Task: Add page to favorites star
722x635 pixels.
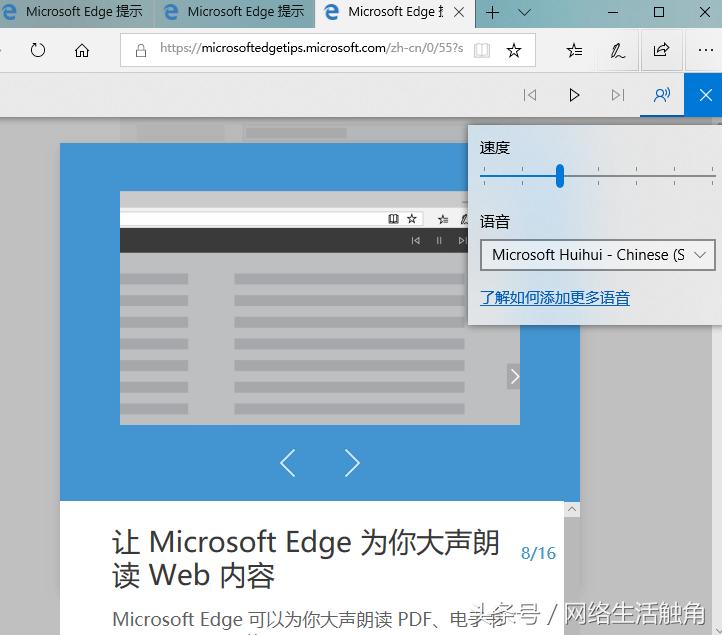Action: [x=514, y=50]
